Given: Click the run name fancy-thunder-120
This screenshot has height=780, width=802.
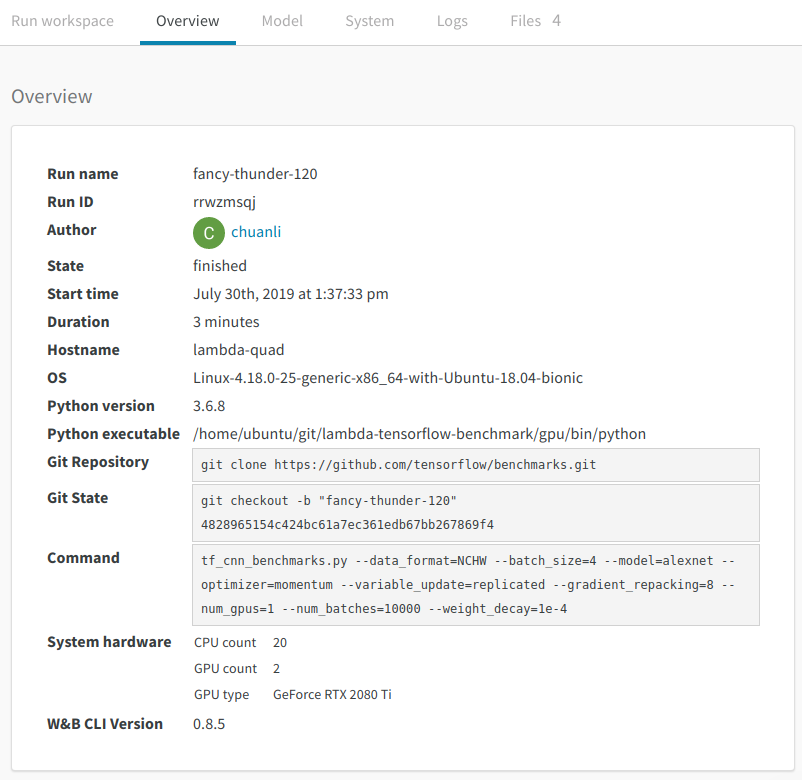Looking at the screenshot, I should [254, 173].
